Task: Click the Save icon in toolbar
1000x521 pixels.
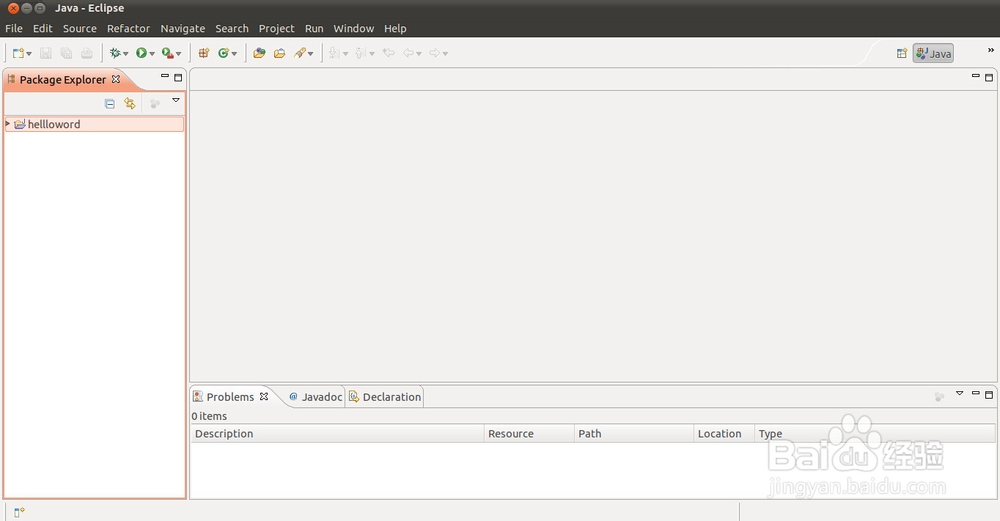Action: [x=46, y=54]
